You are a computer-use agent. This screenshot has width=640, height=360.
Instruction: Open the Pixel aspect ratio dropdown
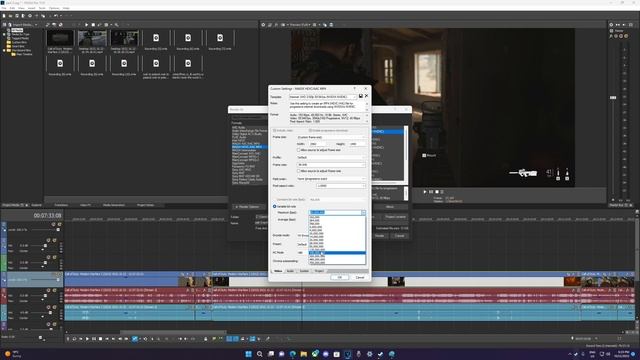pyautogui.click(x=341, y=186)
